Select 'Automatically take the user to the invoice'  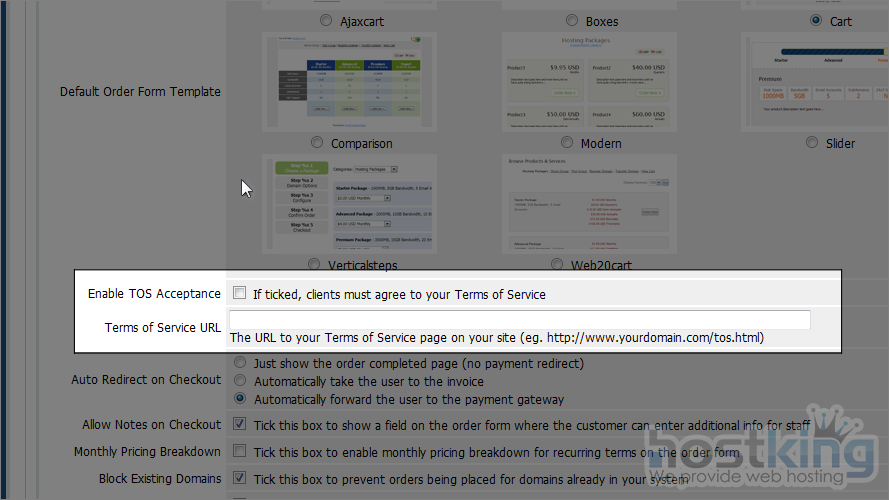pos(240,381)
